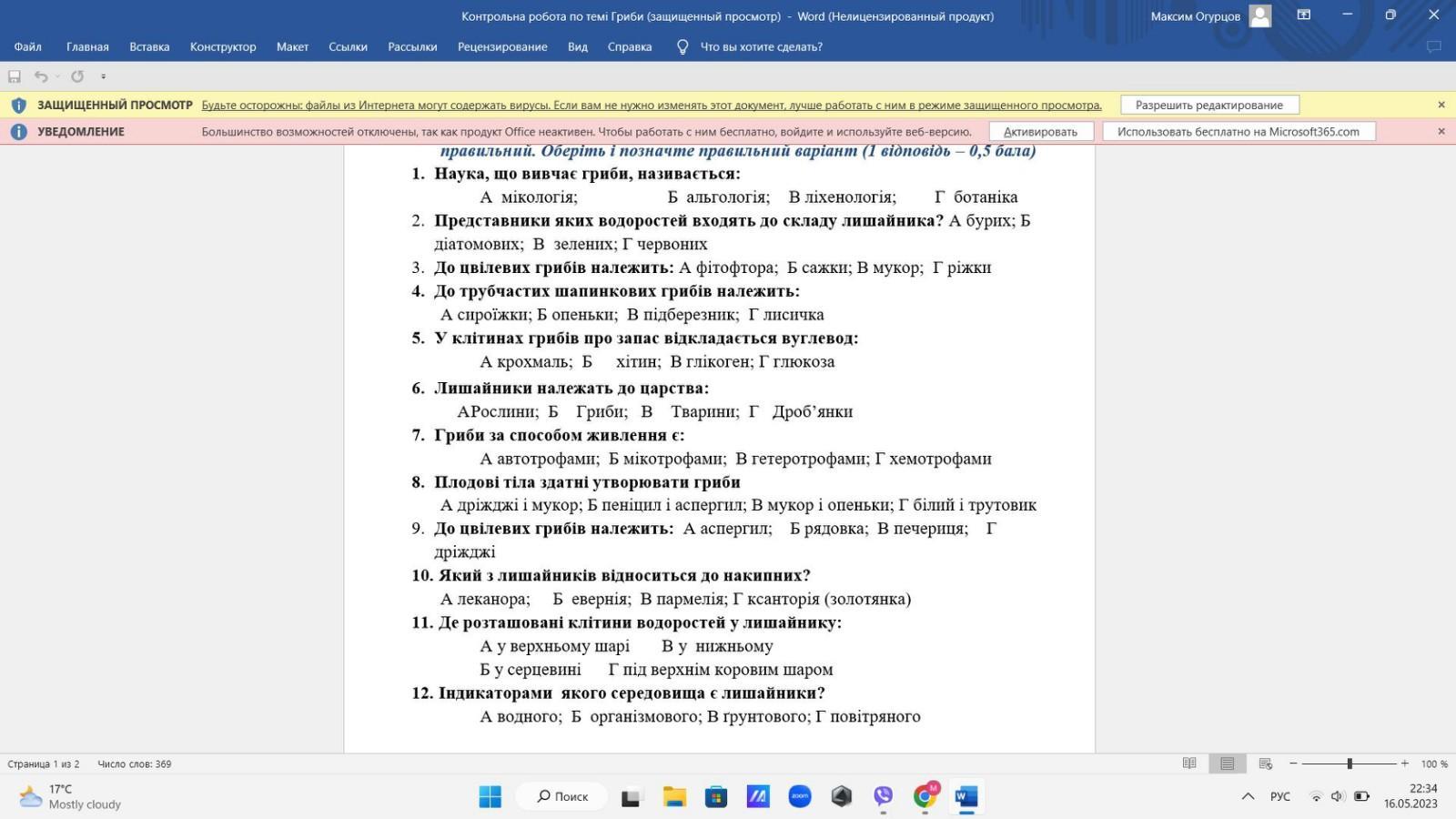Click the volume speaker tray icon
The image size is (1456, 819).
click(x=1337, y=796)
